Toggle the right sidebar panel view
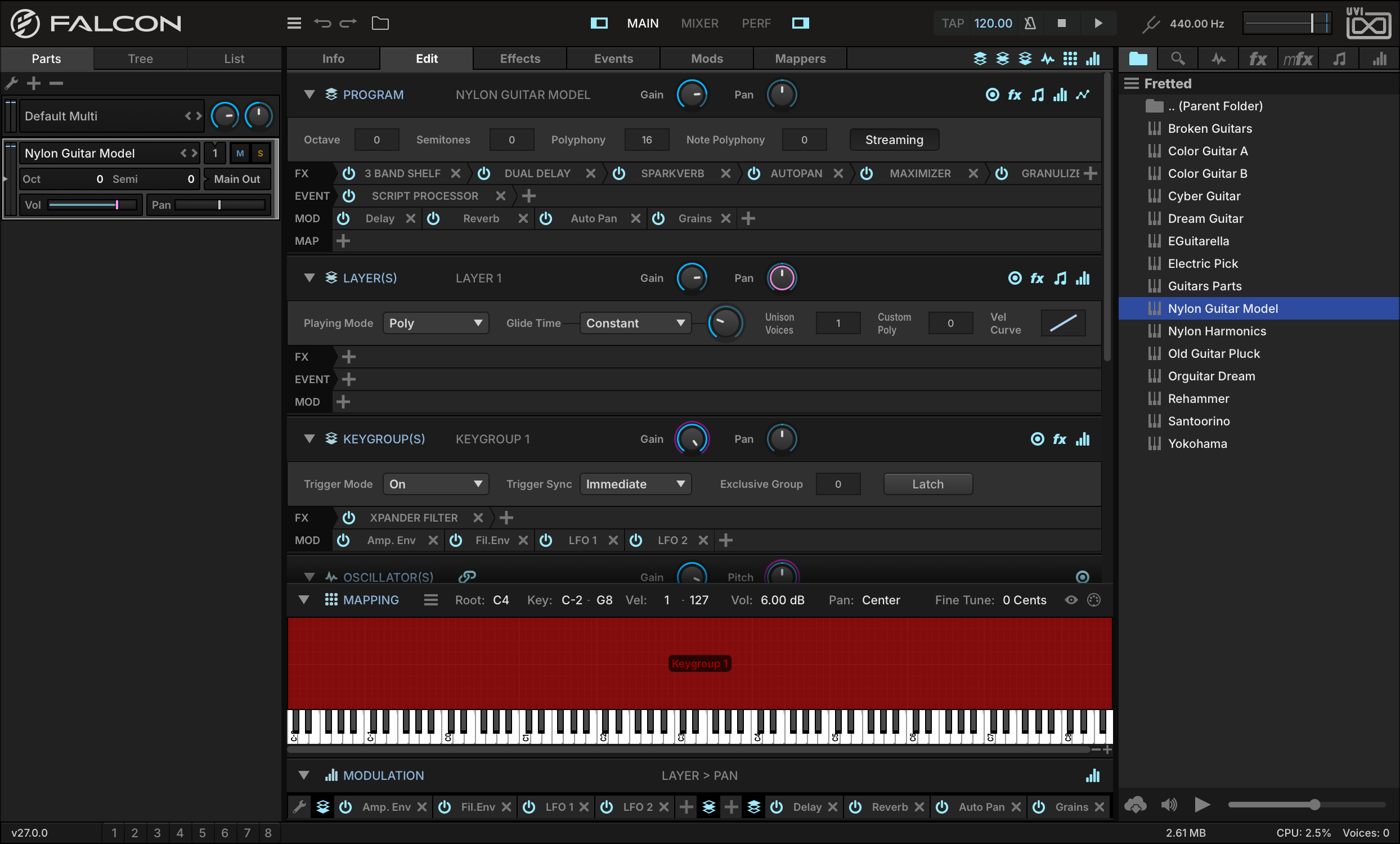Image resolution: width=1400 pixels, height=844 pixels. click(x=800, y=23)
